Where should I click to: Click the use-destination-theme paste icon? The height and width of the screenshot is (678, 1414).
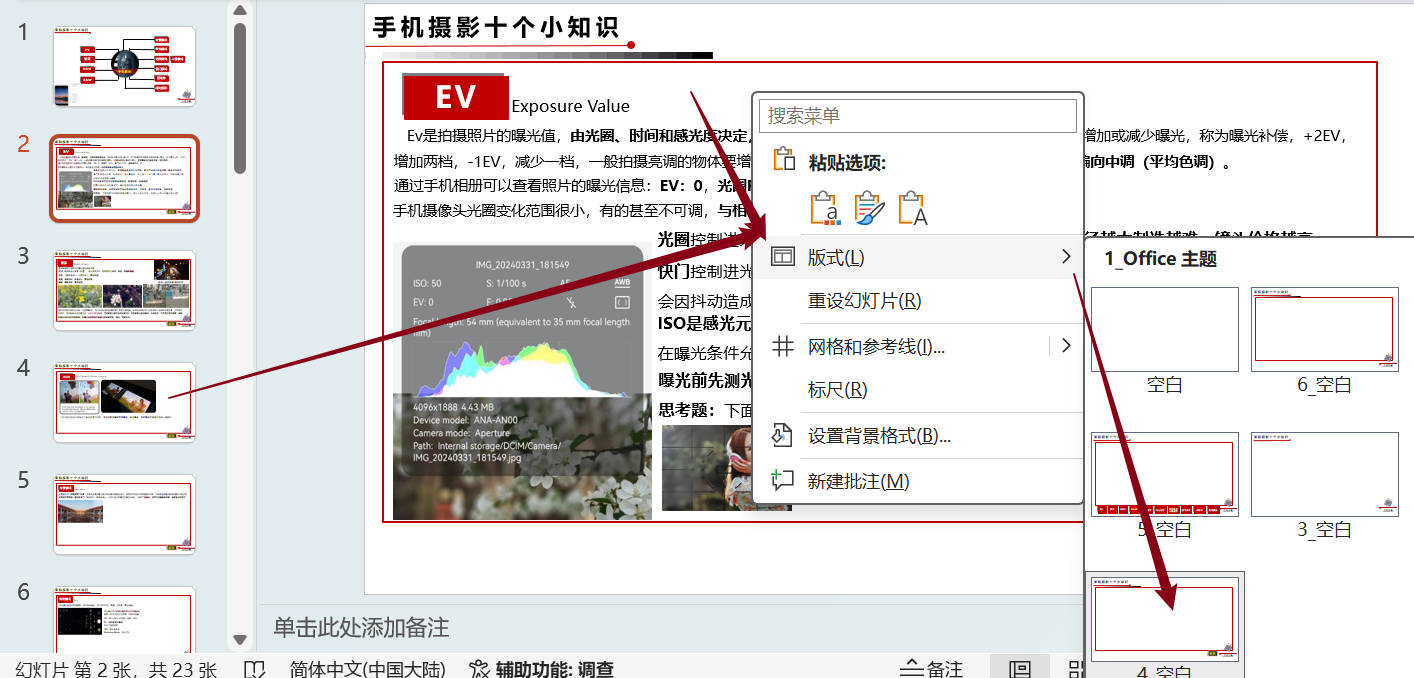tap(822, 208)
